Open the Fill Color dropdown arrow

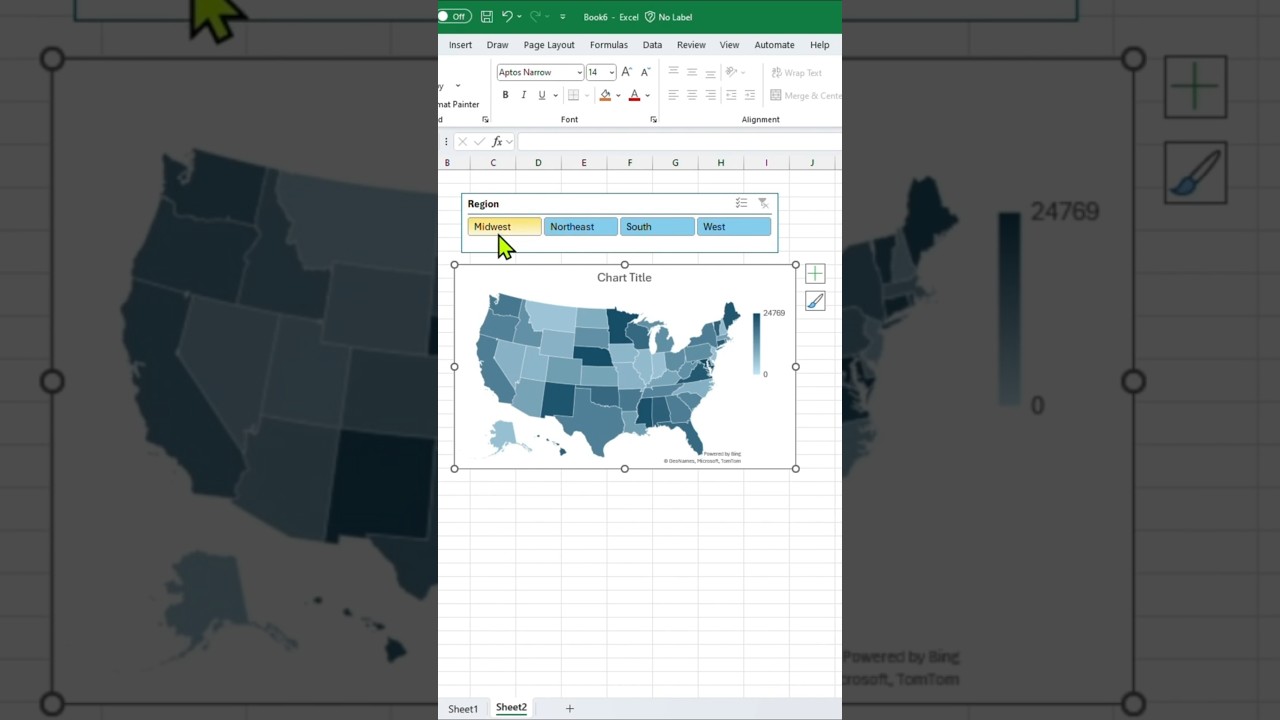tap(618, 95)
